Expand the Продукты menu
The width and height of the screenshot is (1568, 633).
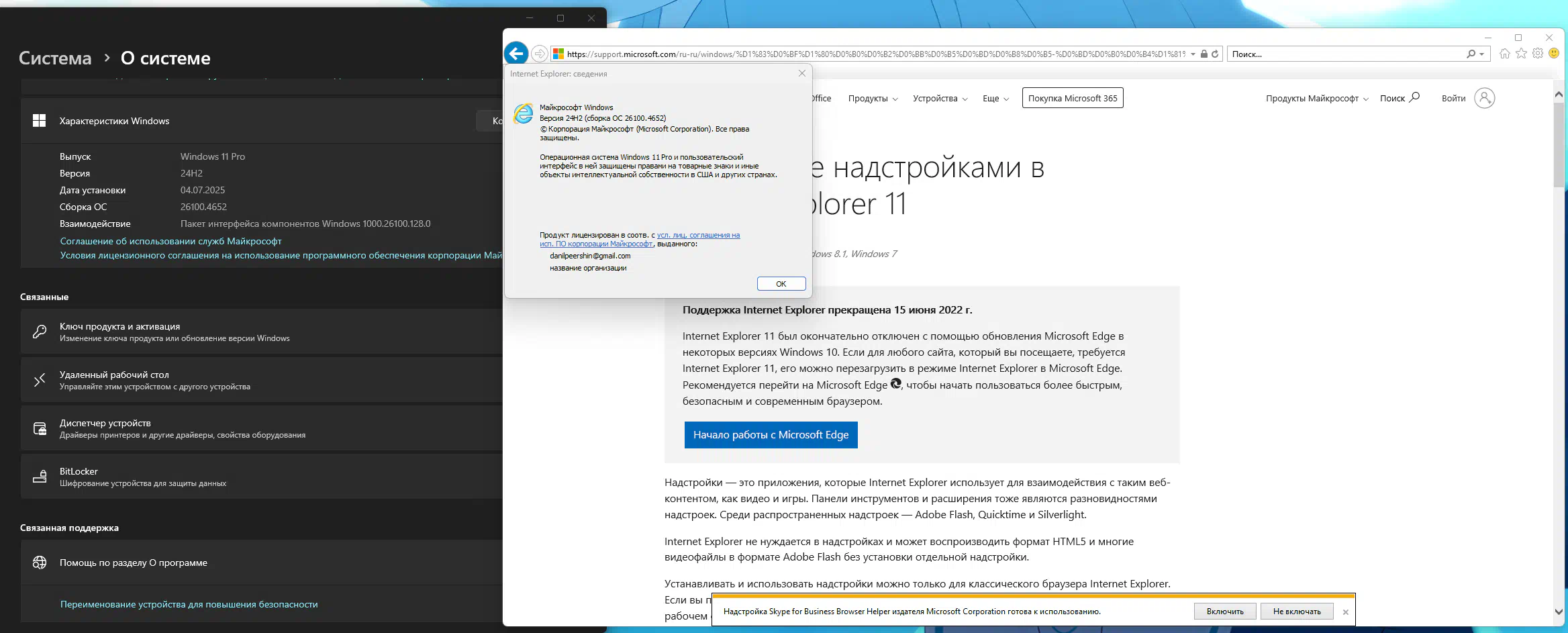873,98
